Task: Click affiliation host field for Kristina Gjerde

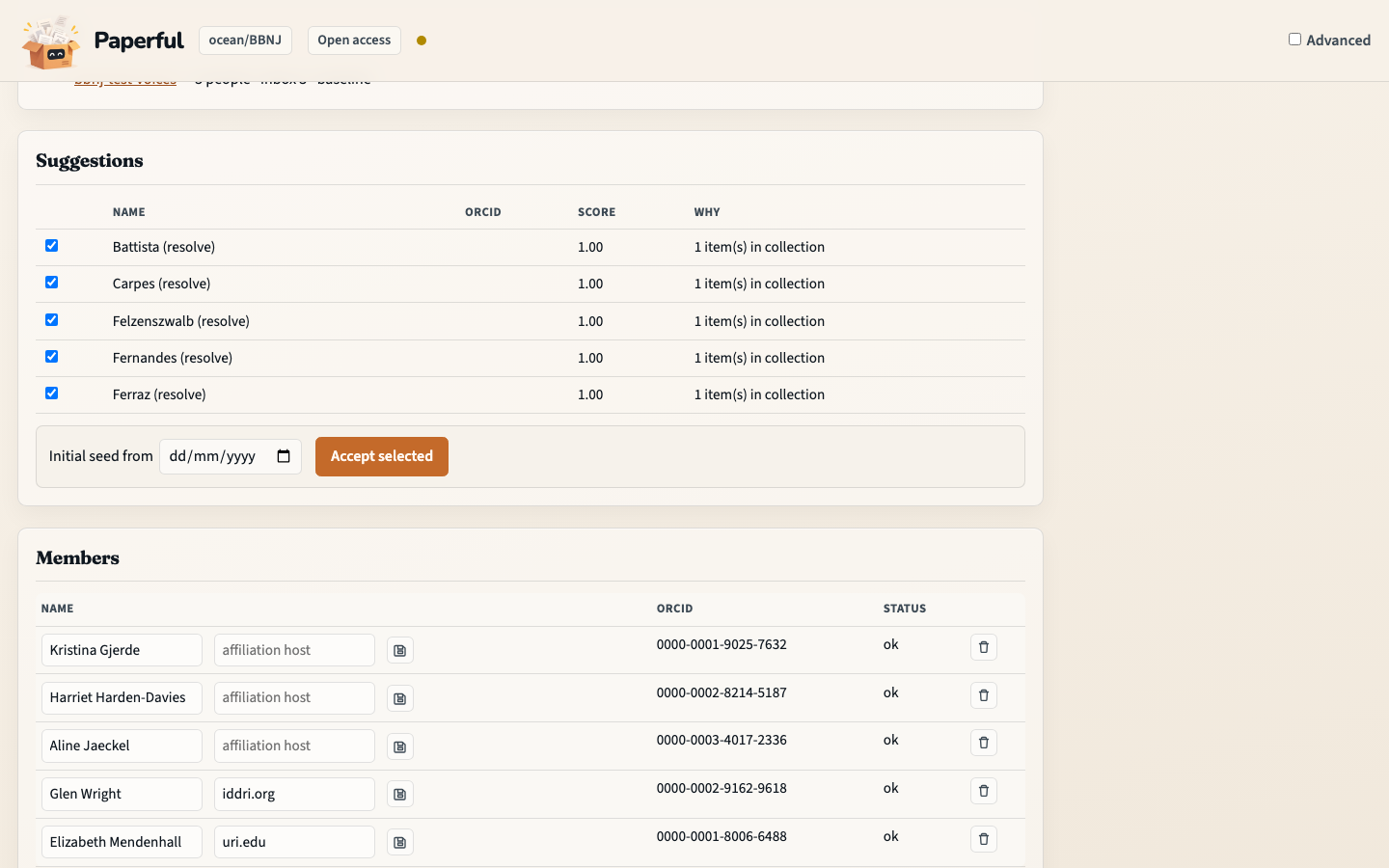Action: [294, 650]
